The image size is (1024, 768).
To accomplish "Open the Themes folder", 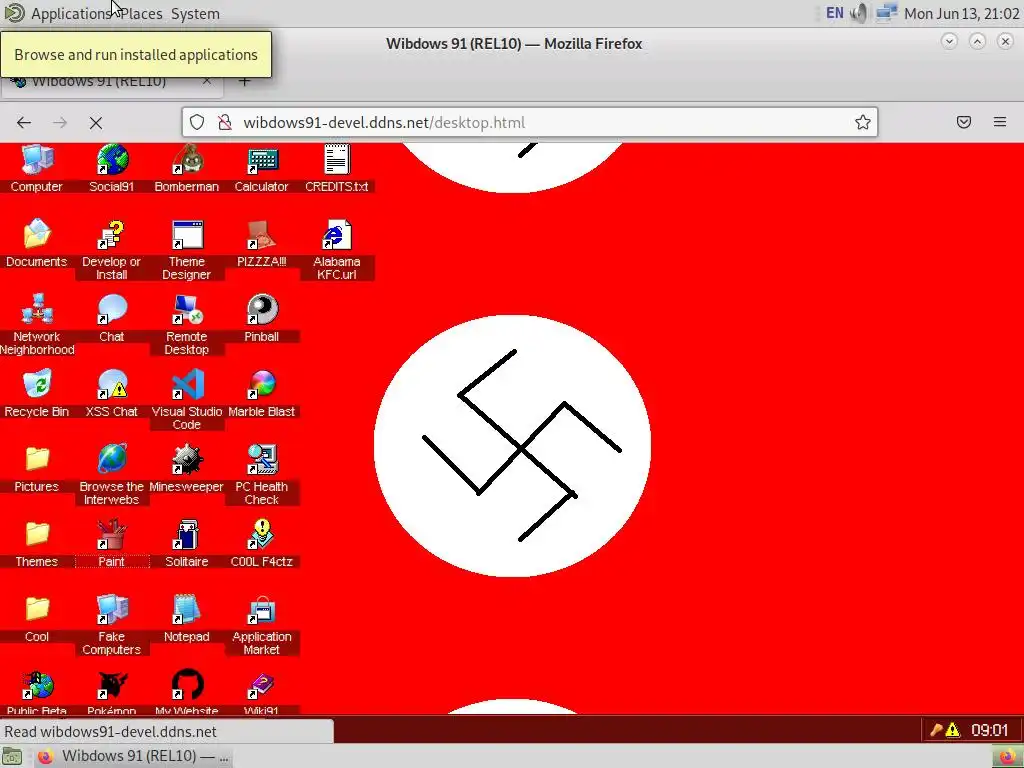I will [37, 545].
